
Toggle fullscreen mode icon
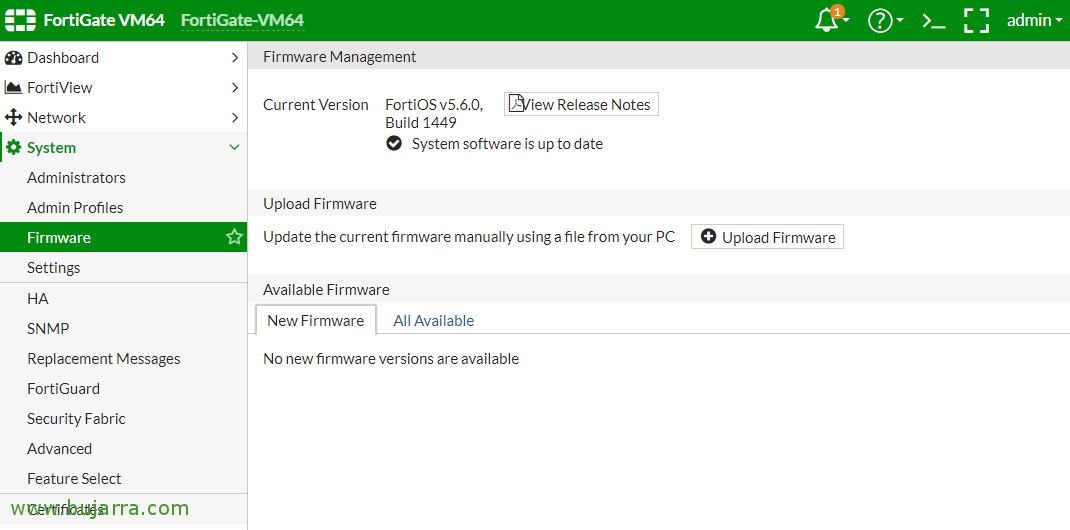pos(976,20)
